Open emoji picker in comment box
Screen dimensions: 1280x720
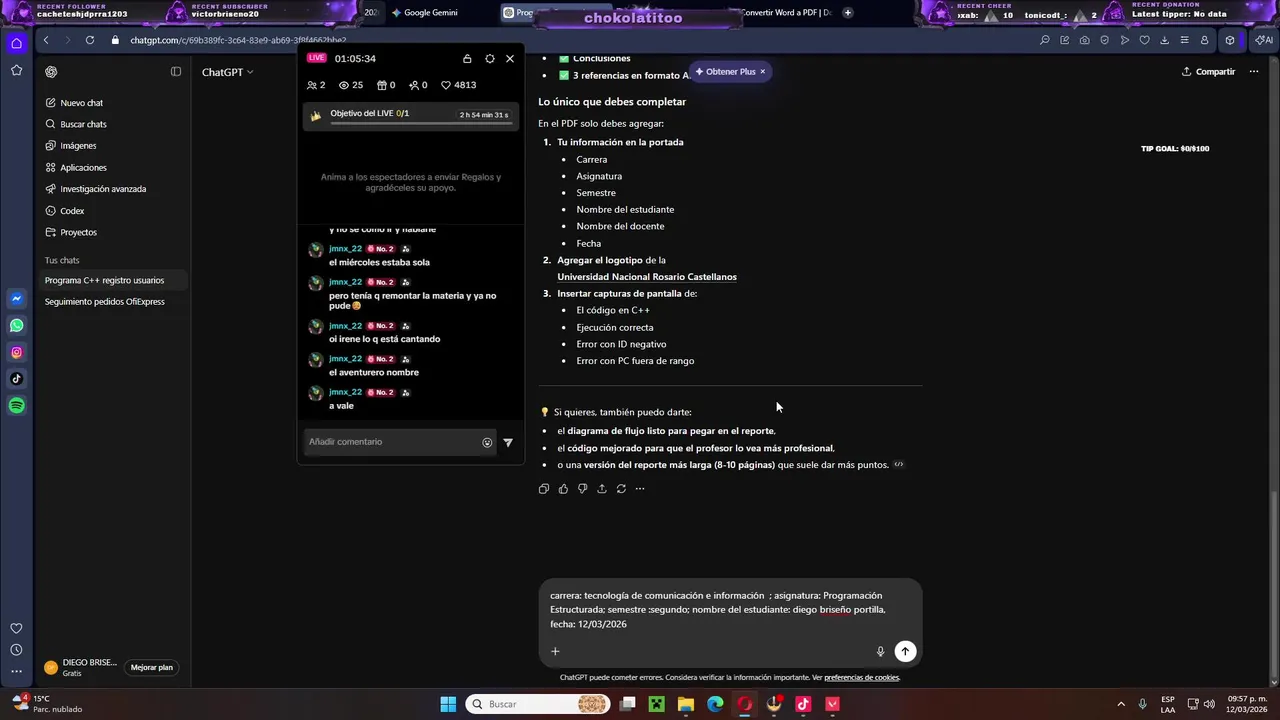tap(487, 442)
